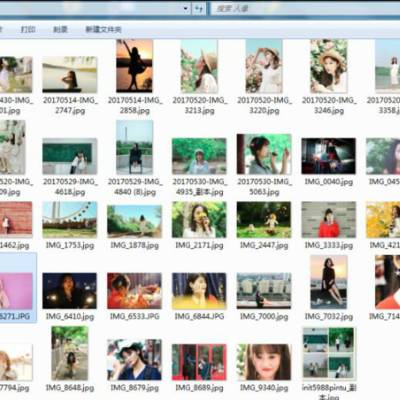Select chalkboard thumbnail 20170529-IMG_4618.jpg
This screenshot has height=400, width=400.
(x=70, y=156)
